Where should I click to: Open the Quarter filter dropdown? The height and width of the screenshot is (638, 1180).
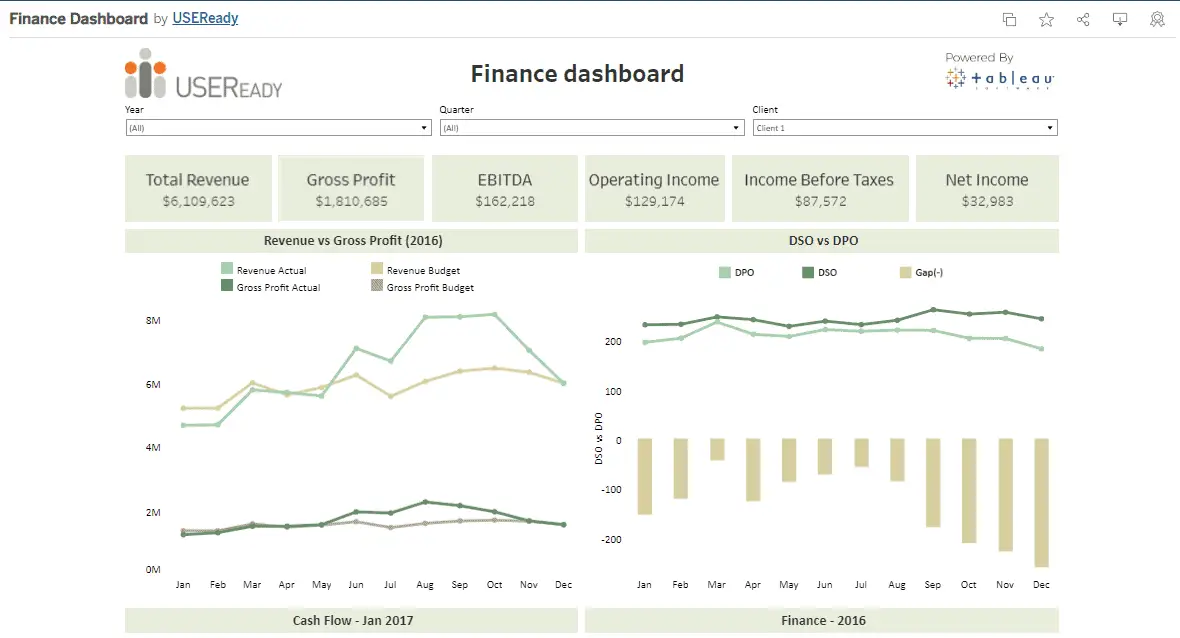[737, 127]
